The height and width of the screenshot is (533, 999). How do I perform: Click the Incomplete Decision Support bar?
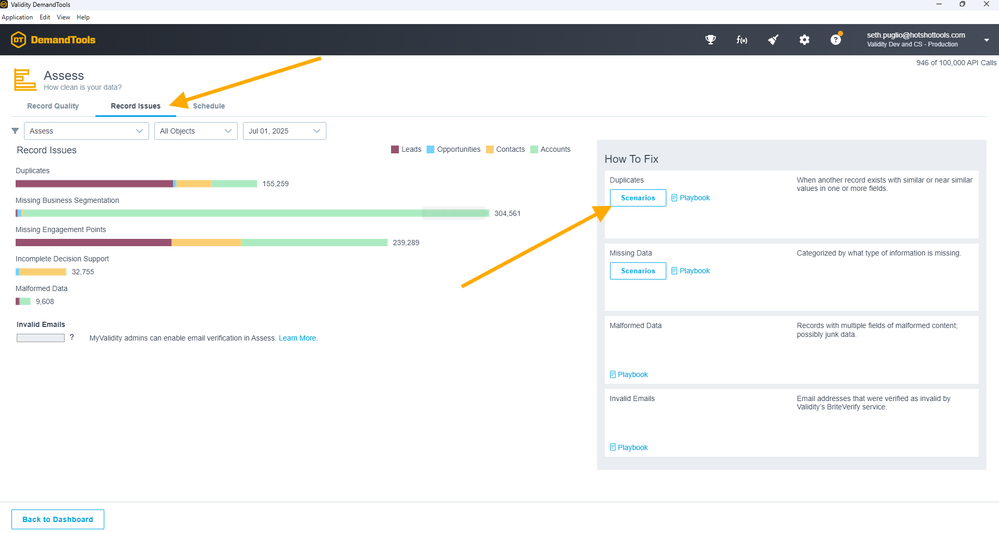41,272
